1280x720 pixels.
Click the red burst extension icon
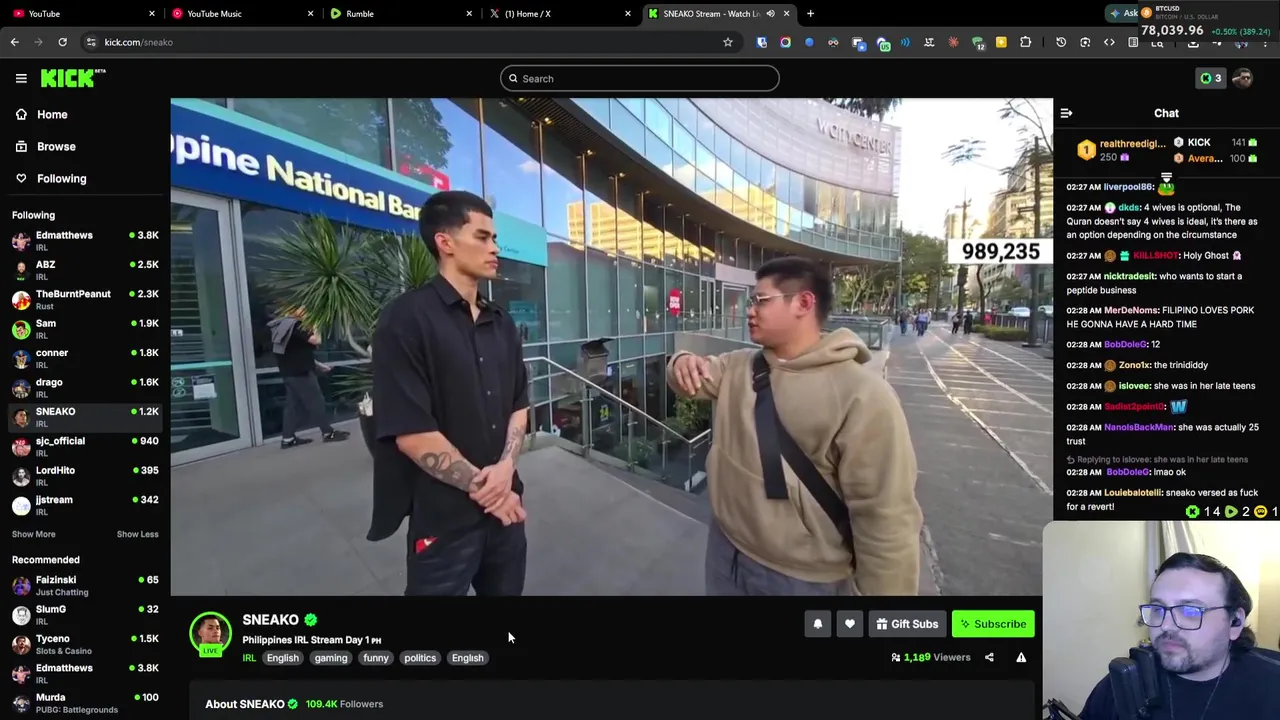tap(953, 42)
